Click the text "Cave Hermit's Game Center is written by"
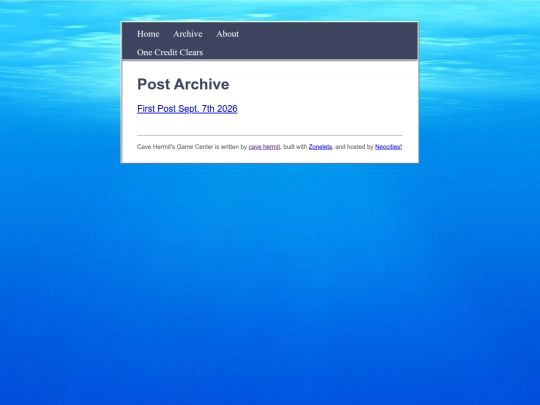540x405 pixels. click(x=192, y=147)
